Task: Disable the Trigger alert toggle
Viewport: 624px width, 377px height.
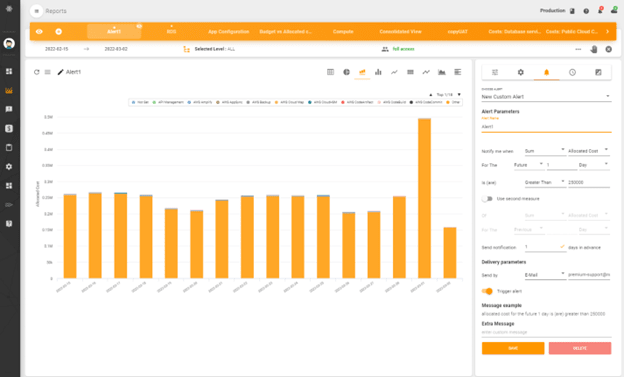Action: coord(487,291)
